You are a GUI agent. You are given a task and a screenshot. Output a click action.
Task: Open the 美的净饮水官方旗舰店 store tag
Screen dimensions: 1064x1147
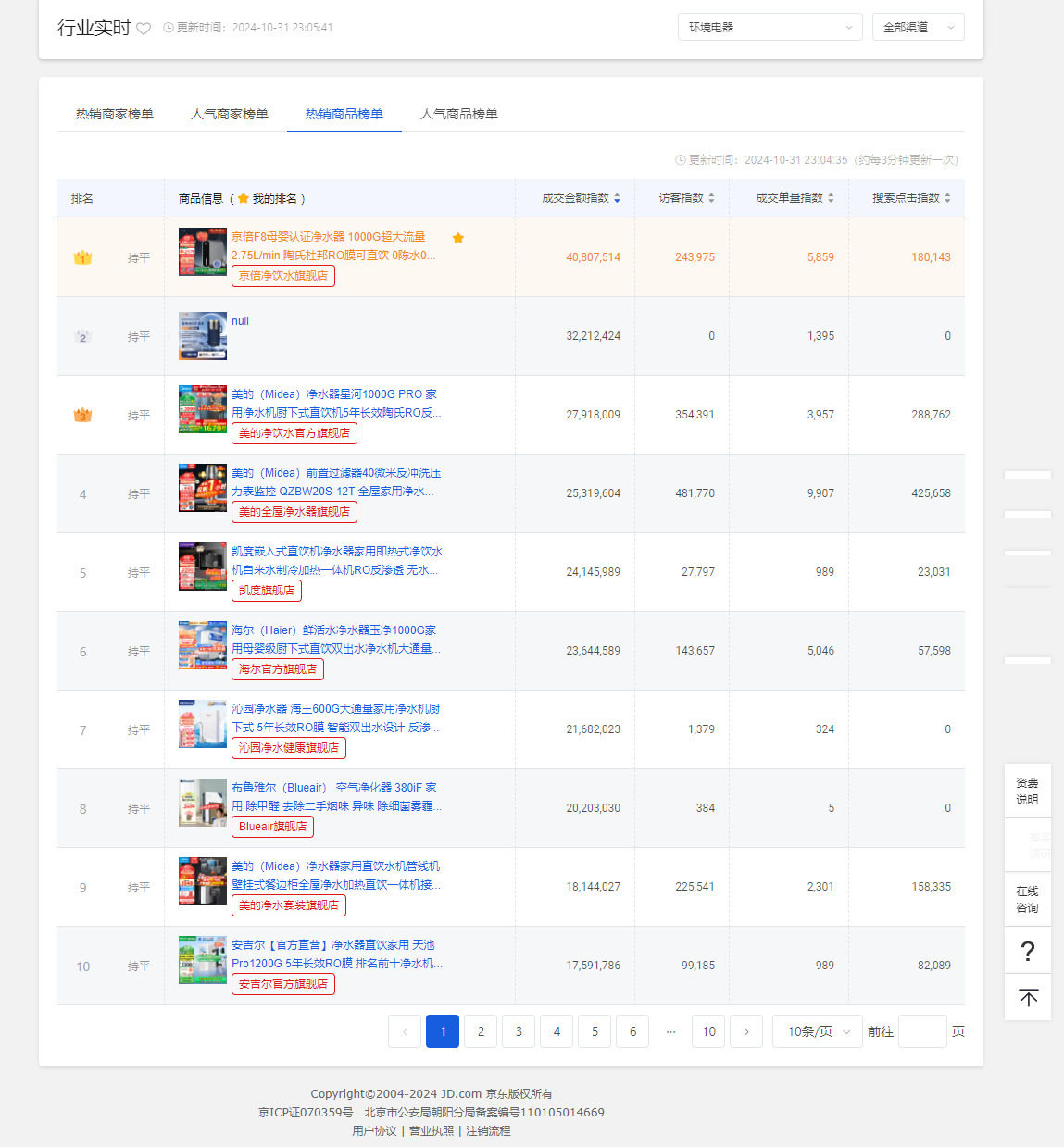(294, 433)
